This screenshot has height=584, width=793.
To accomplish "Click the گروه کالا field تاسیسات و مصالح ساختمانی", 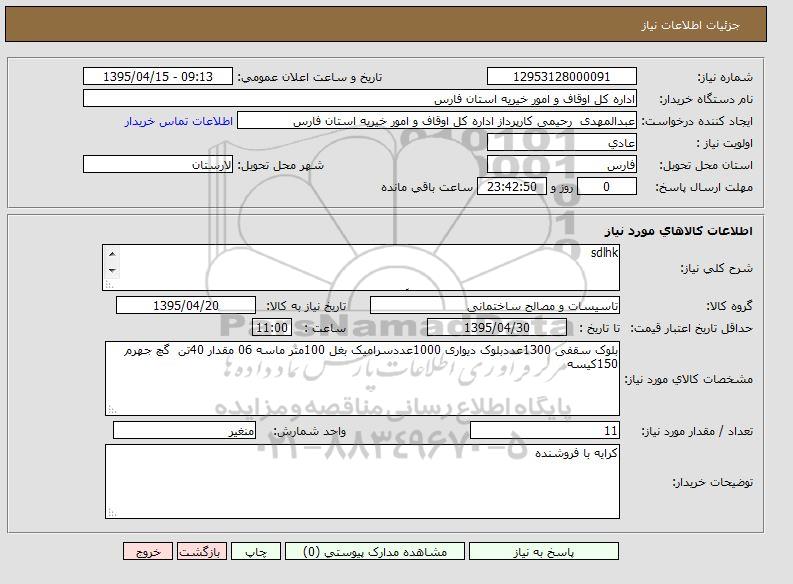I will pyautogui.click(x=495, y=305).
